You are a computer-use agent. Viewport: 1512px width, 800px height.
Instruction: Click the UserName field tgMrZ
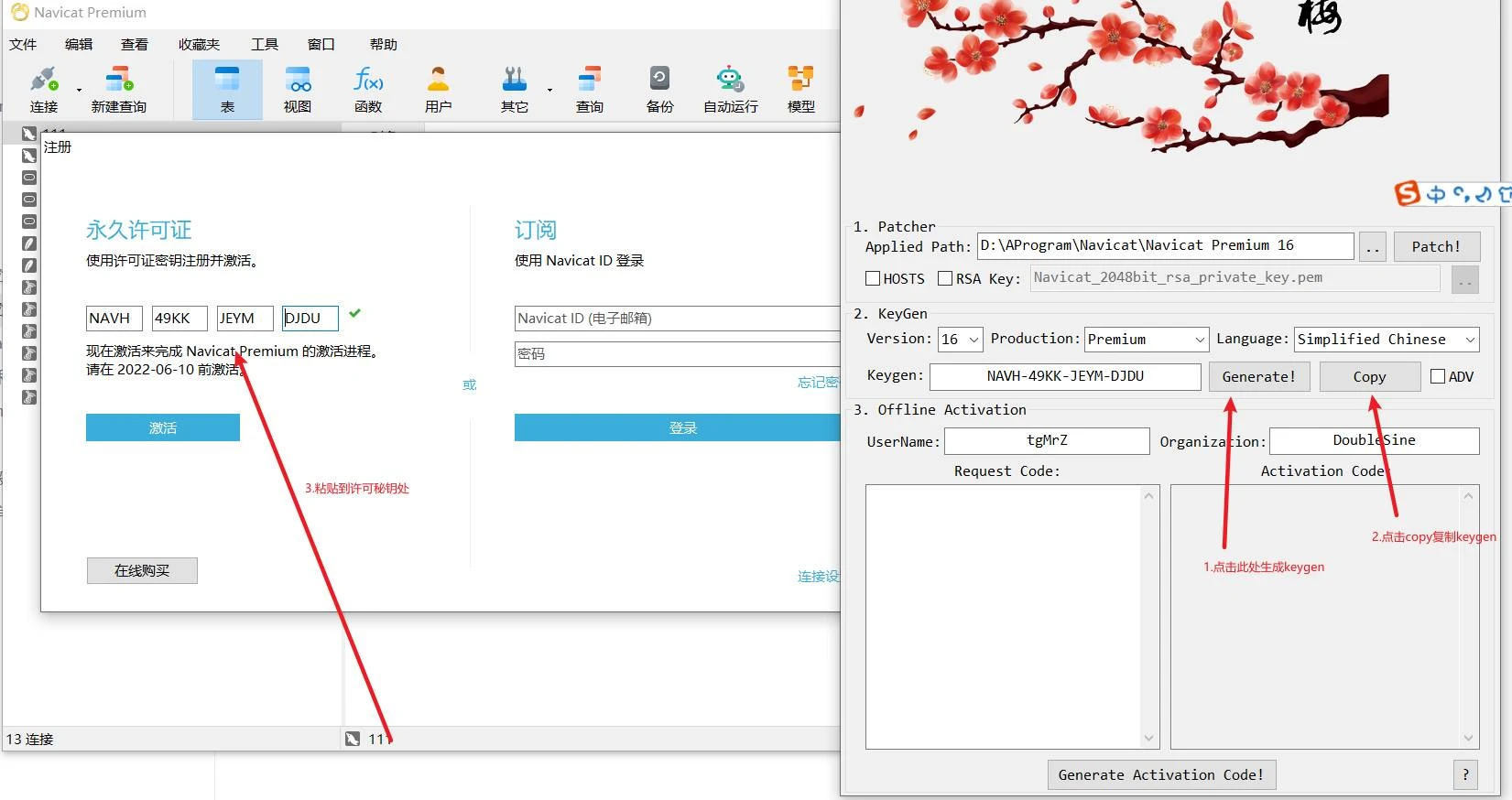click(1047, 440)
